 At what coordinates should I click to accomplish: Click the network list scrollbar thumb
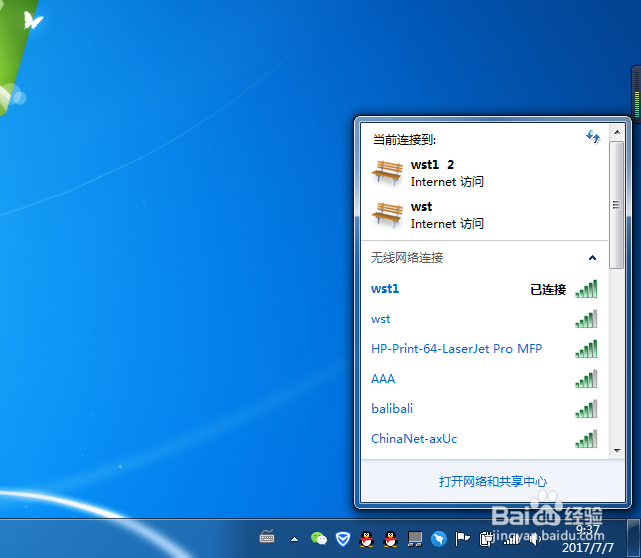616,205
